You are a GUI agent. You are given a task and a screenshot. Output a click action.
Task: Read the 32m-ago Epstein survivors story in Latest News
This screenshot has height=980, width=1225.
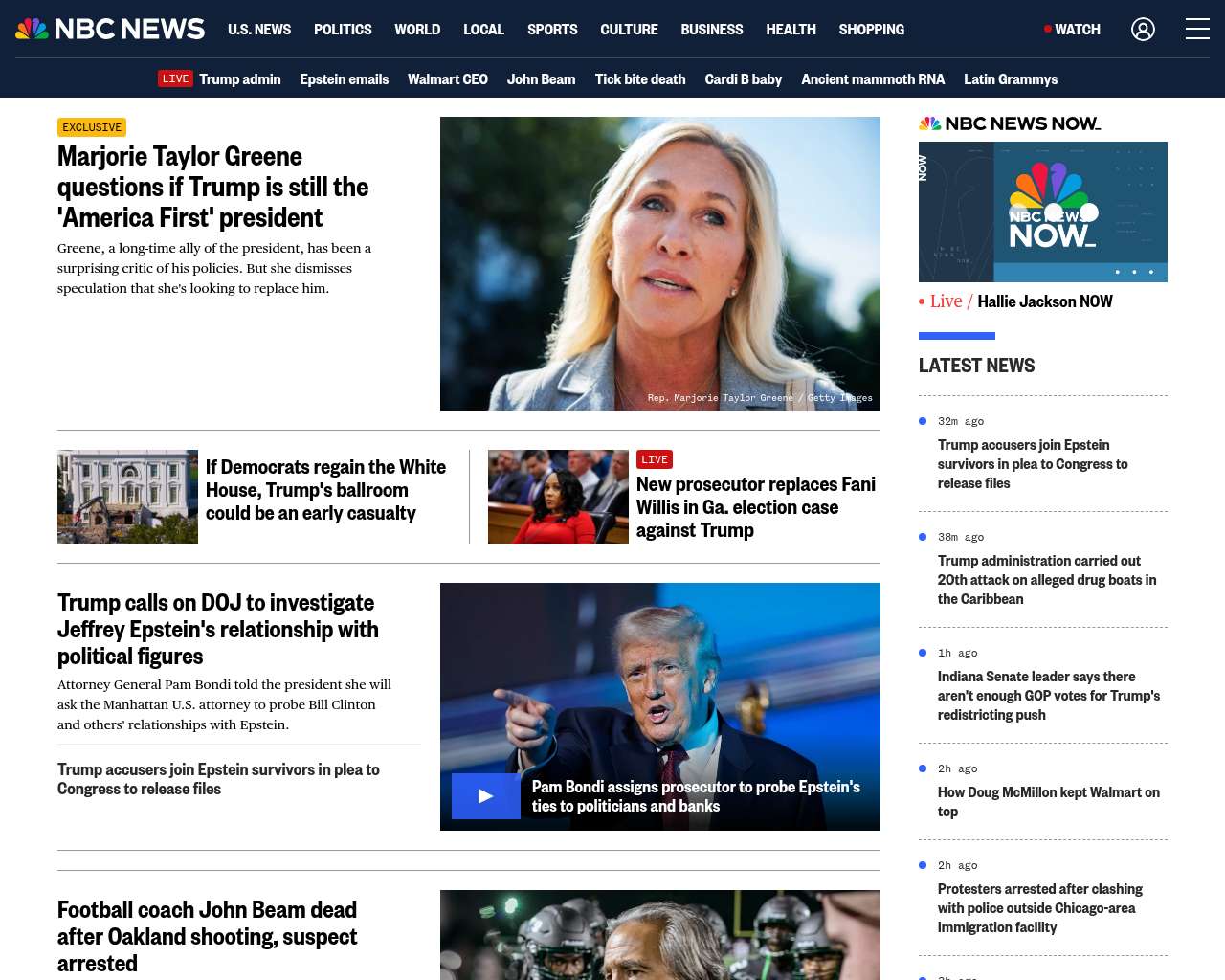[x=1033, y=464]
